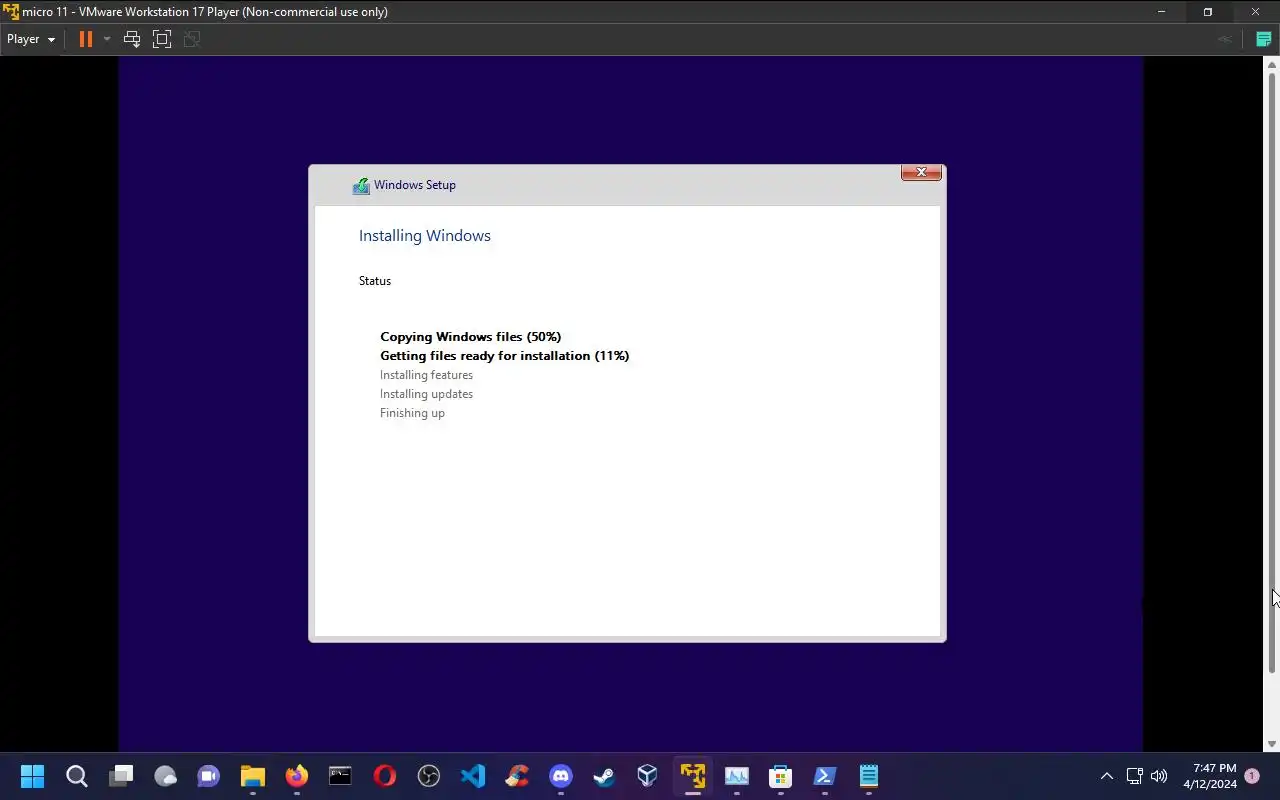Open CCleaner from the taskbar
The height and width of the screenshot is (800, 1280).
click(517, 776)
